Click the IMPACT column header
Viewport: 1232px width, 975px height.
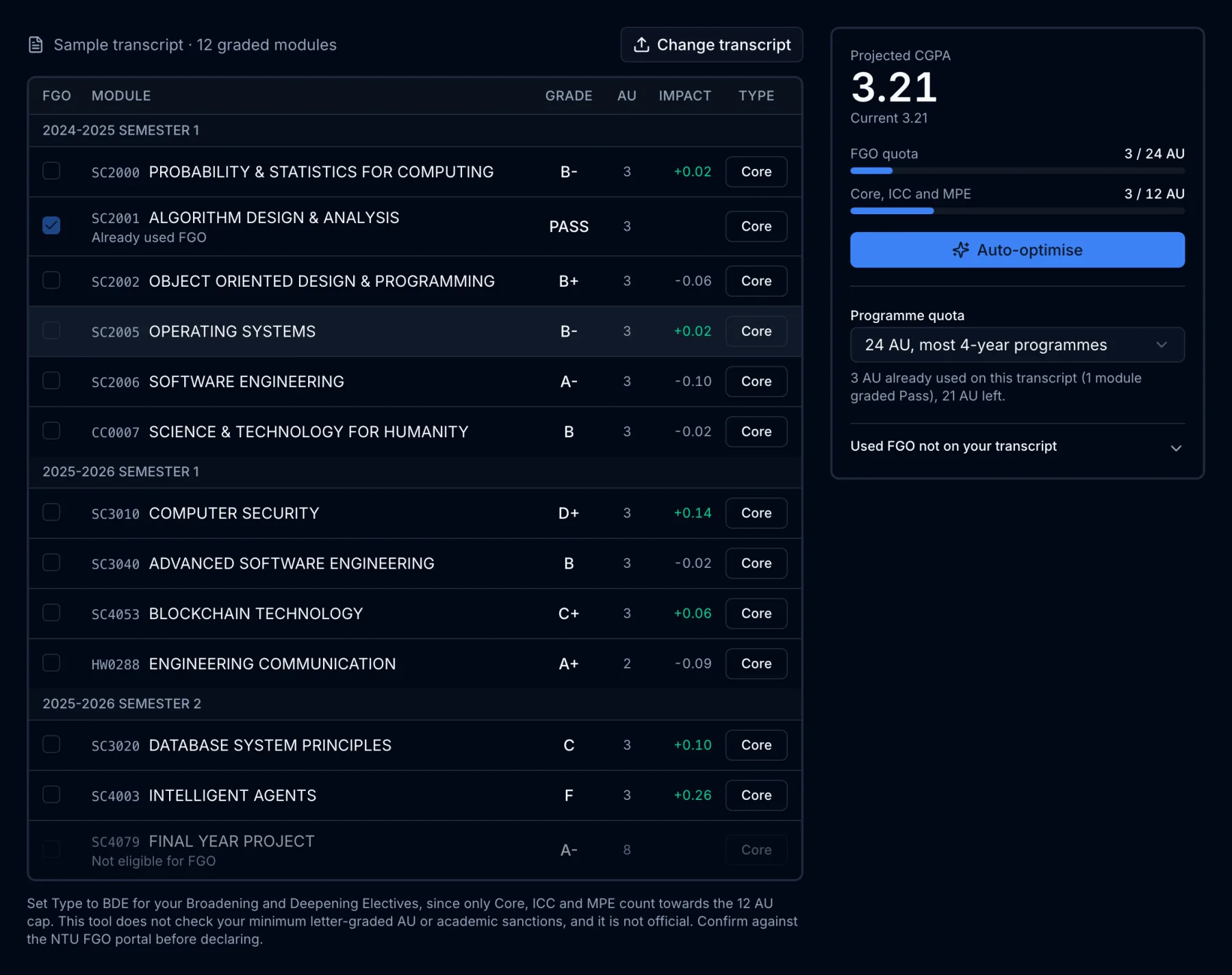(685, 96)
